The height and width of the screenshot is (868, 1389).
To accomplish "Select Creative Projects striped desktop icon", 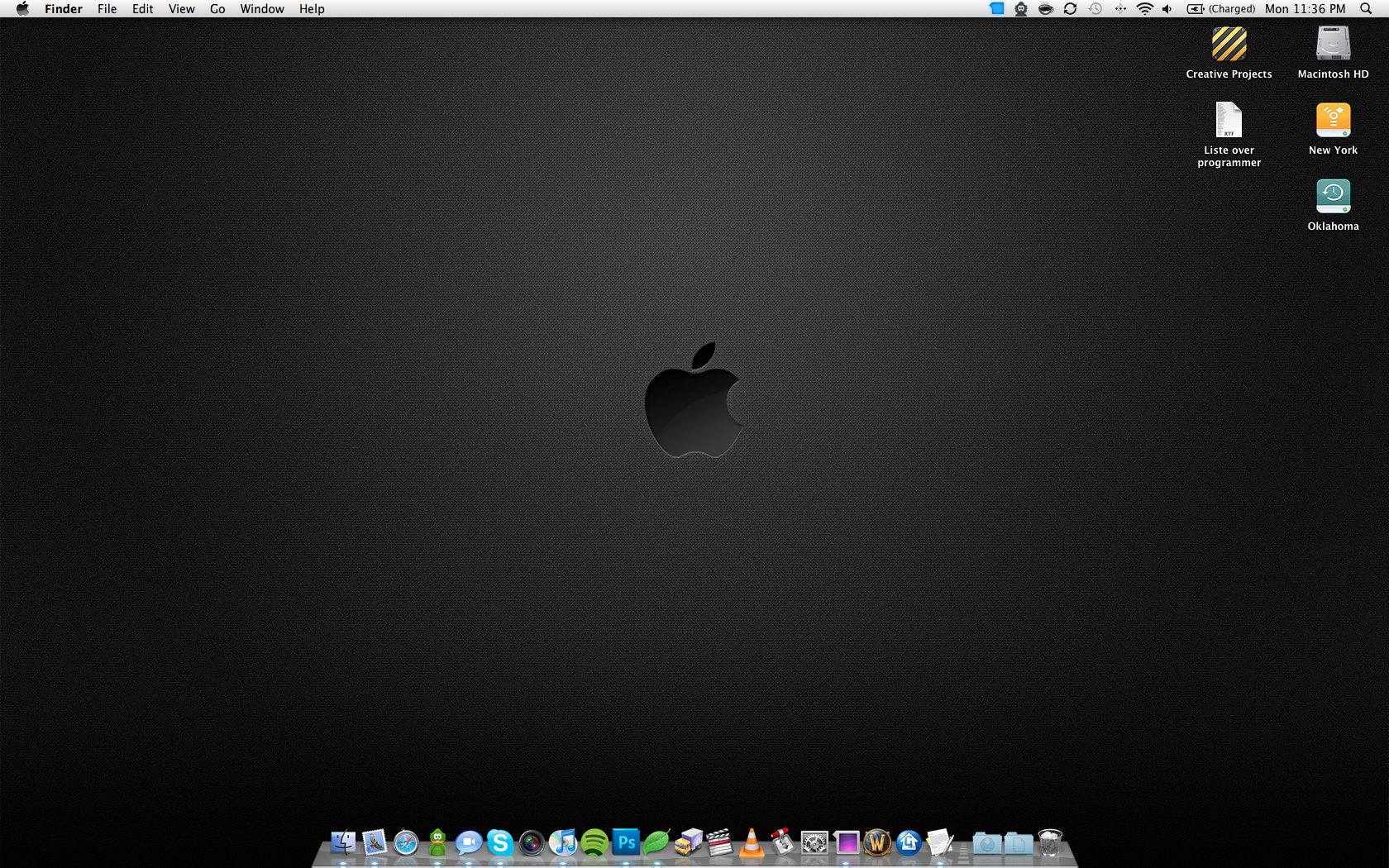I will [1229, 44].
